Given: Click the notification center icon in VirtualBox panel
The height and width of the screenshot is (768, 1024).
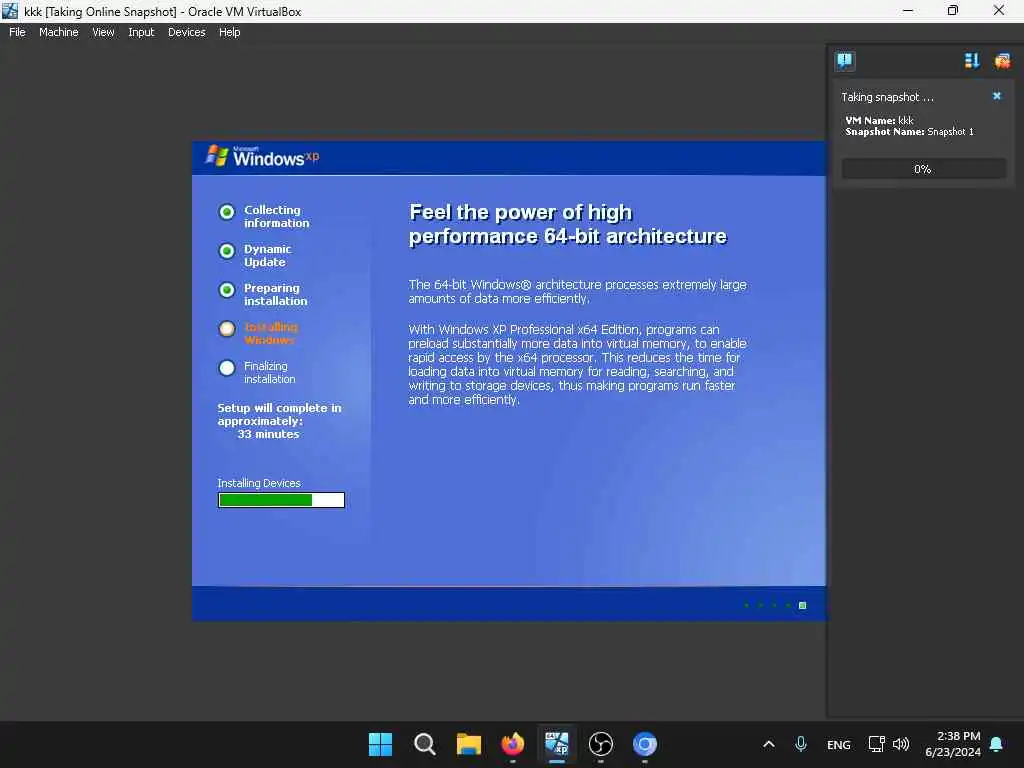Looking at the screenshot, I should tap(844, 61).
